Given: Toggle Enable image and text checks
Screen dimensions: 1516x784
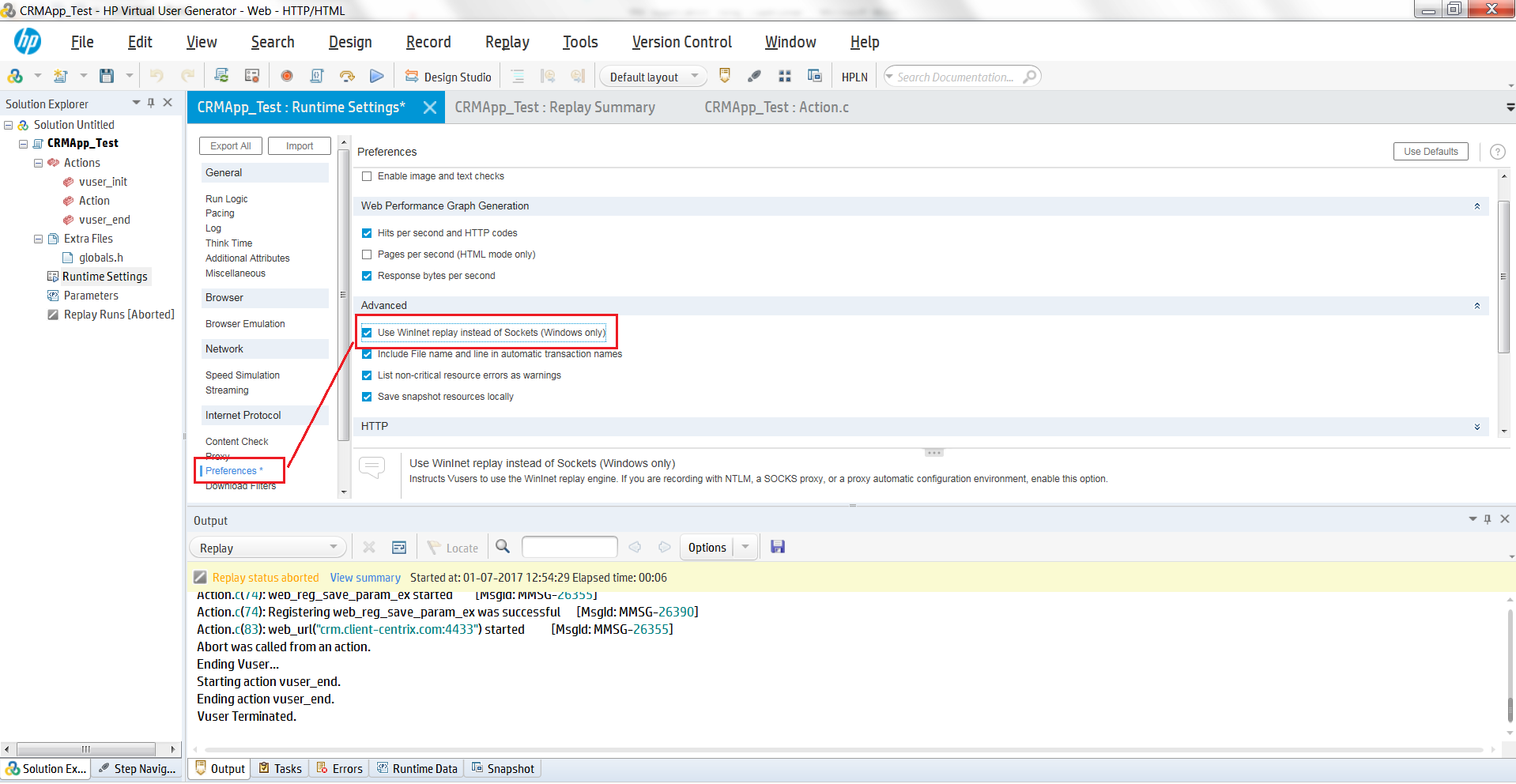Looking at the screenshot, I should click(367, 176).
